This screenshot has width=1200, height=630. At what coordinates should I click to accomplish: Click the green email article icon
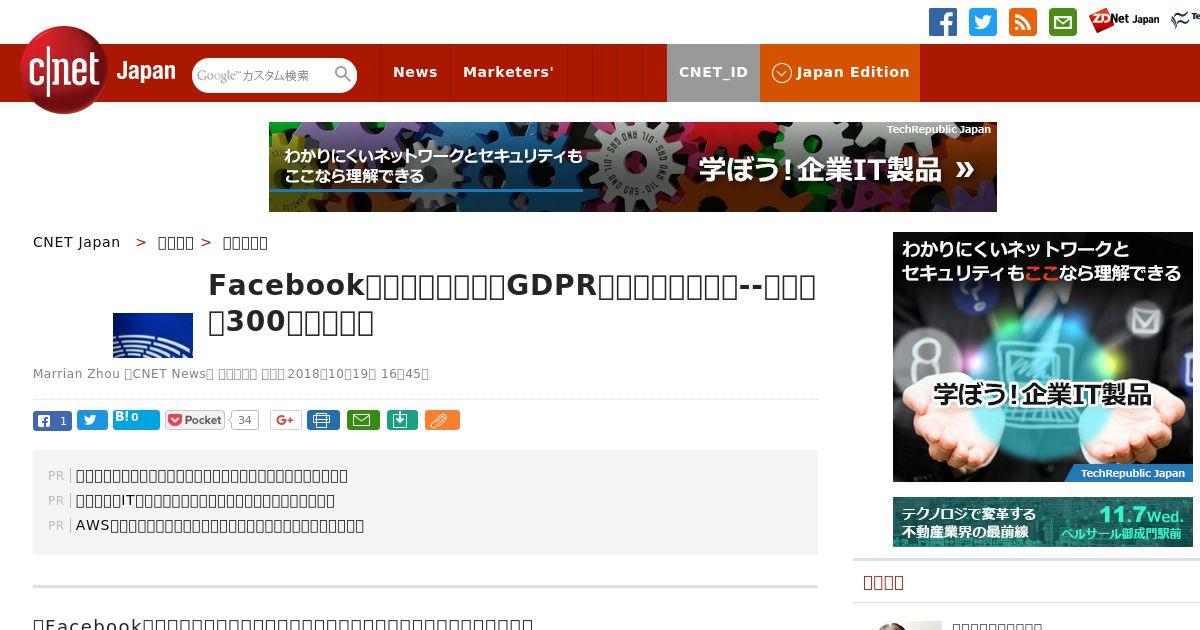(363, 420)
